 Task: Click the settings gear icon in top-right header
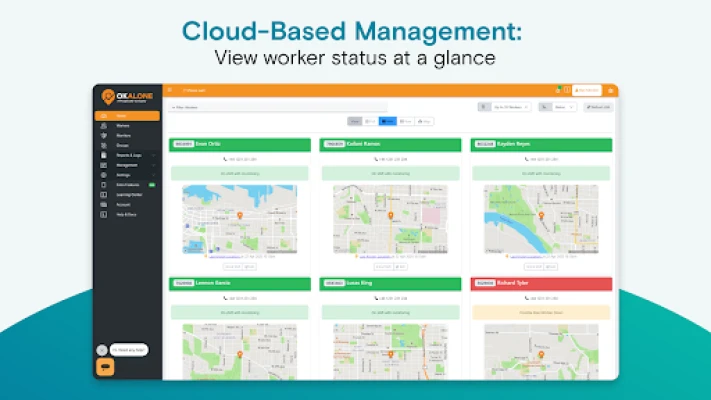click(611, 90)
